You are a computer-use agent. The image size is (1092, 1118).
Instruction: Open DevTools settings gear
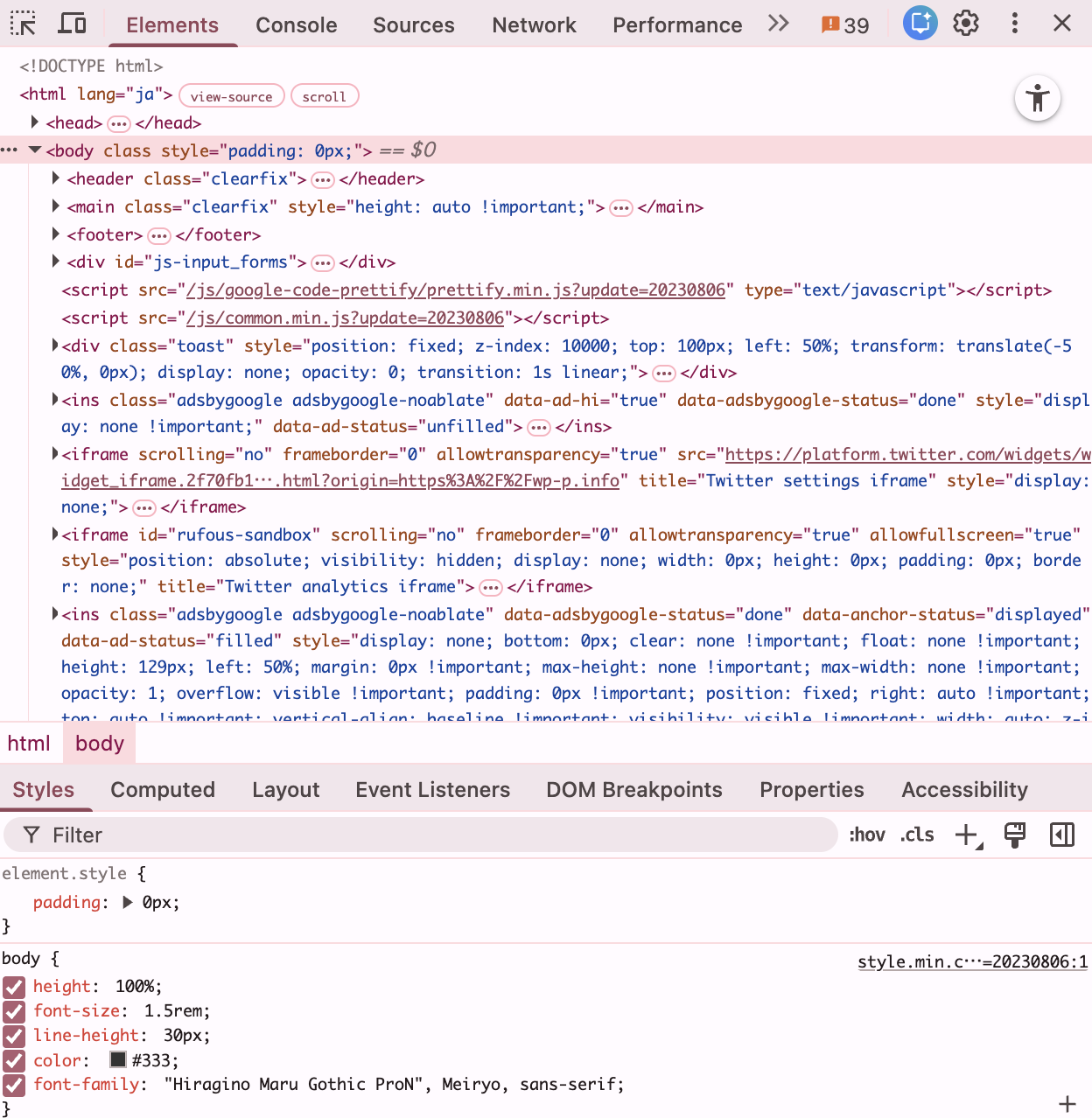pyautogui.click(x=966, y=23)
